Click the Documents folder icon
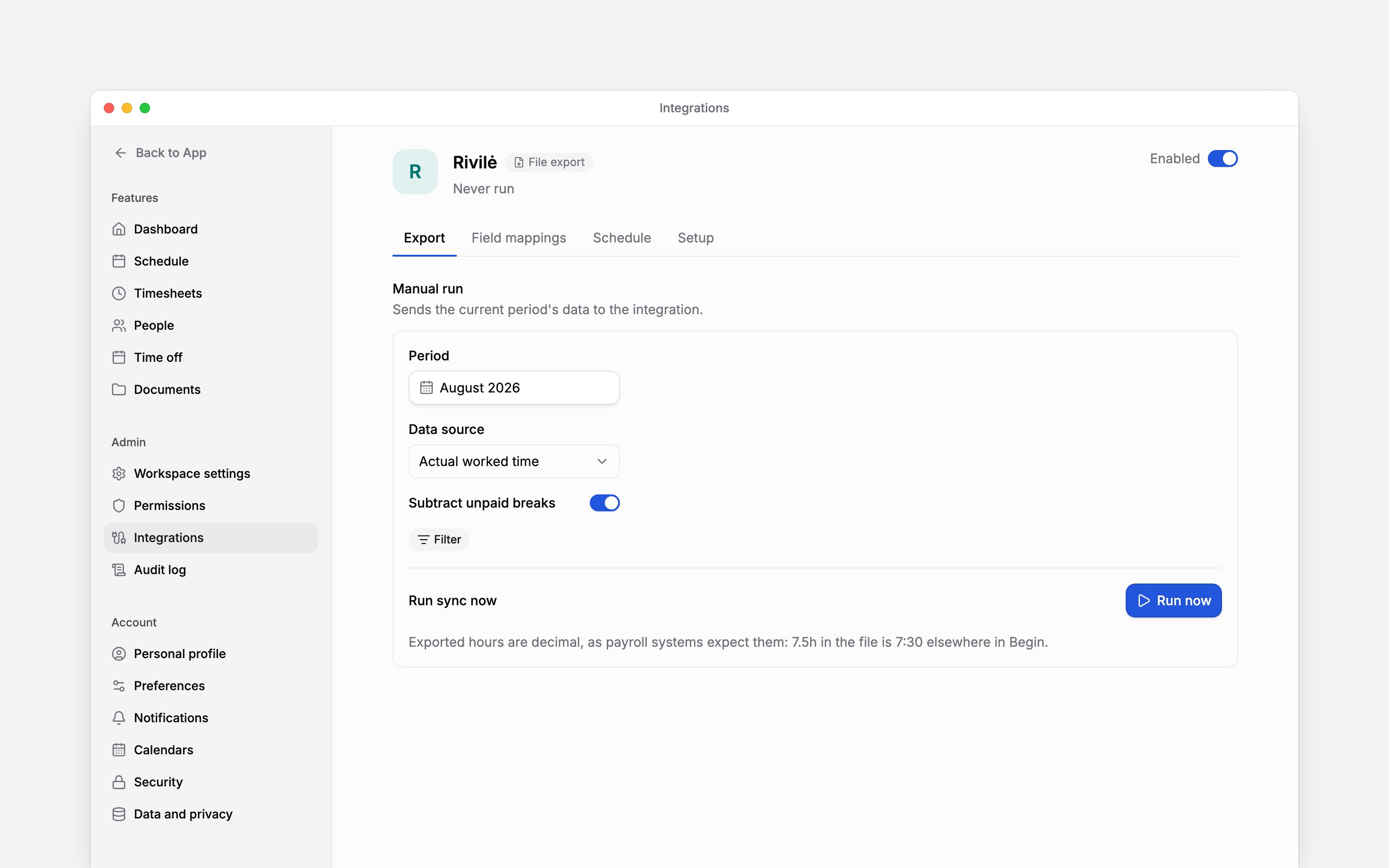 coord(119,390)
